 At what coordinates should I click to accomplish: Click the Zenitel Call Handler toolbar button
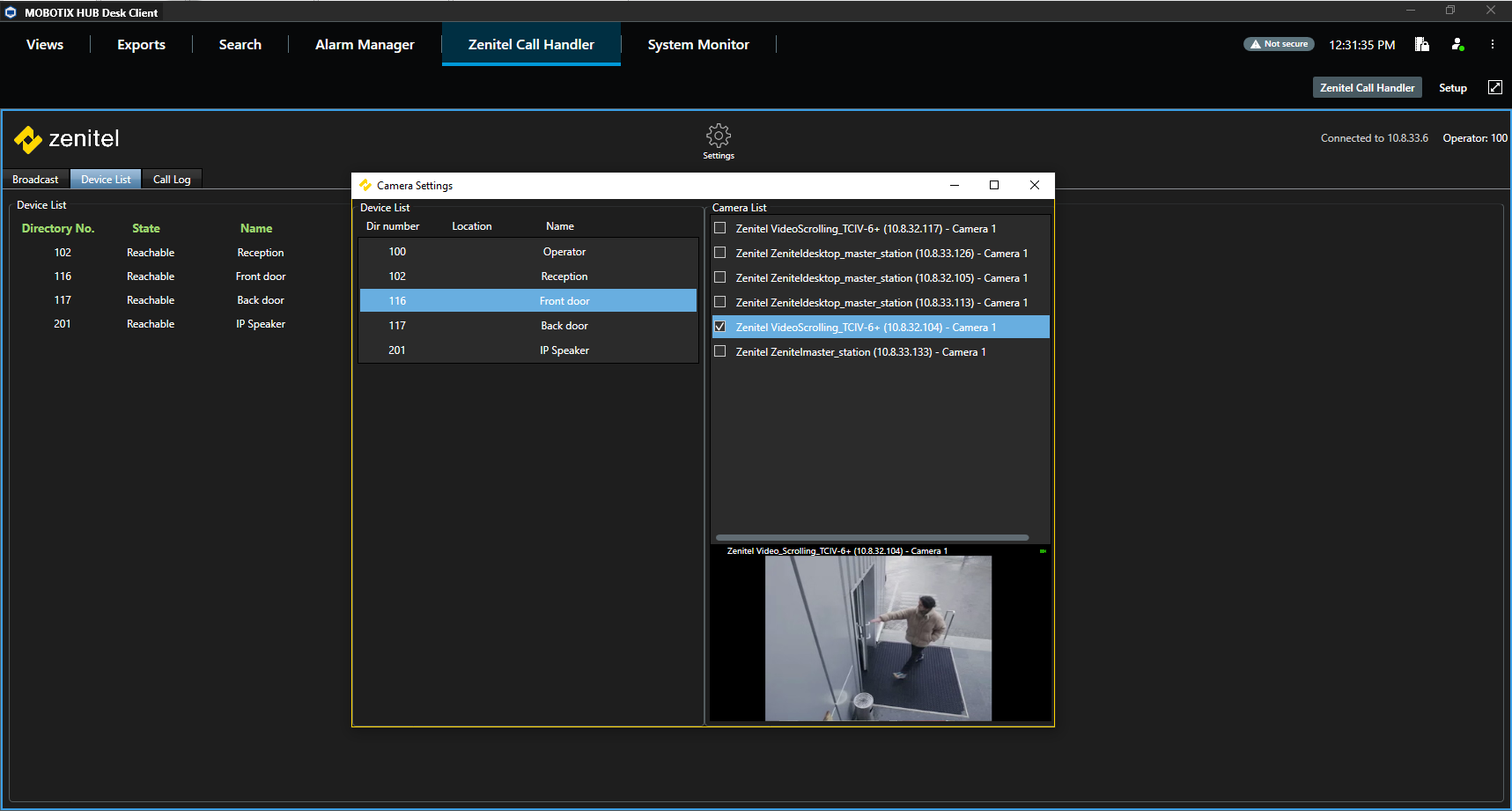tap(1367, 88)
